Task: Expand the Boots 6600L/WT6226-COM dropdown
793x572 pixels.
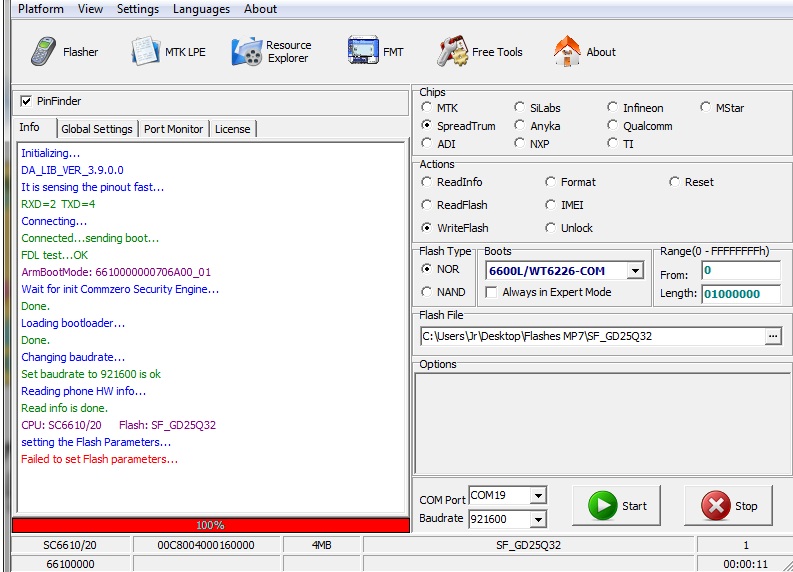Action: click(x=635, y=271)
